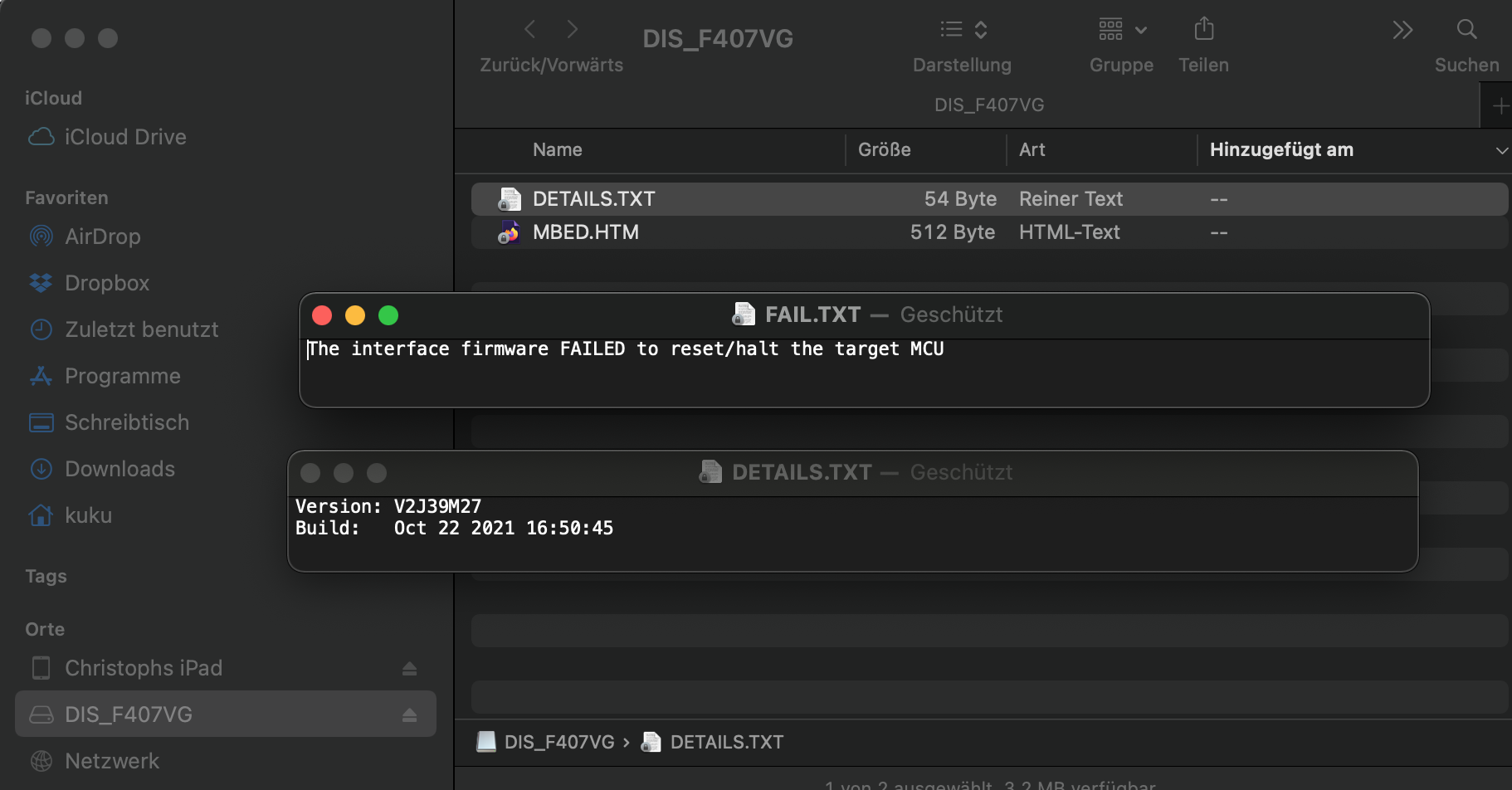Select the MBED.HTM file icon in the list

tap(510, 232)
